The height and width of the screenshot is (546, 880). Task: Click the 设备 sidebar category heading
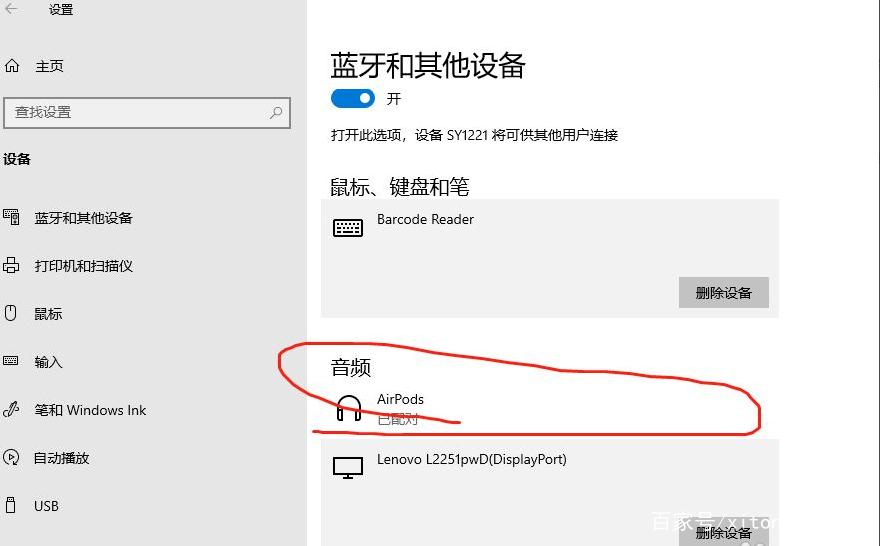click(x=17, y=159)
